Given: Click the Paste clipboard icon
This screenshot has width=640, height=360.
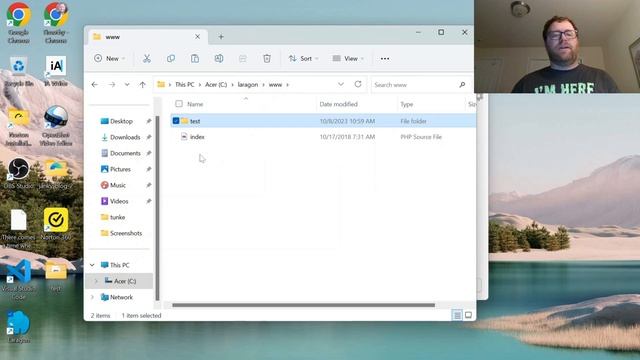Looking at the screenshot, I should pos(195,59).
